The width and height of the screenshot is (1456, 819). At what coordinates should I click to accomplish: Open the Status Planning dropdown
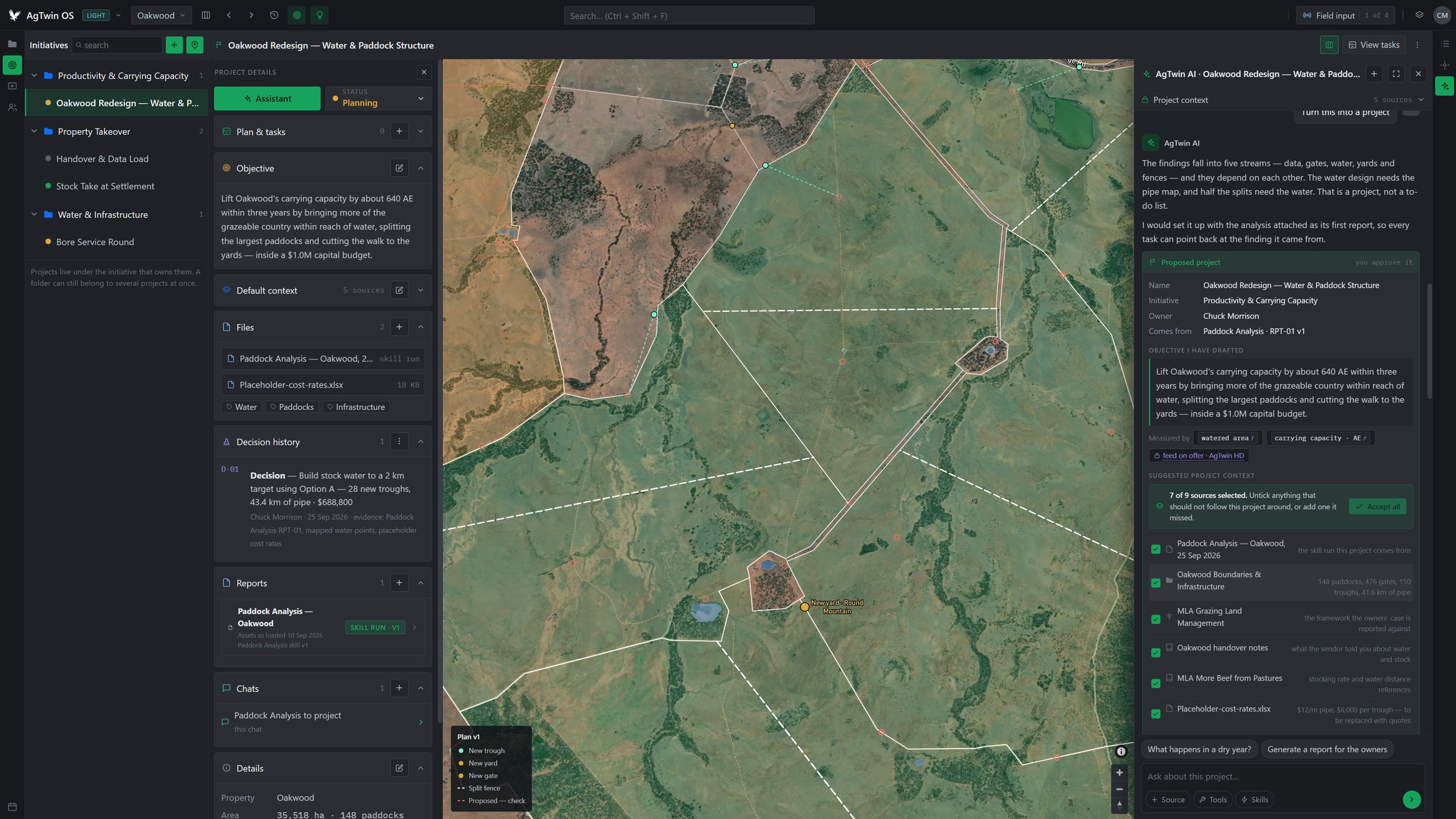(379, 98)
